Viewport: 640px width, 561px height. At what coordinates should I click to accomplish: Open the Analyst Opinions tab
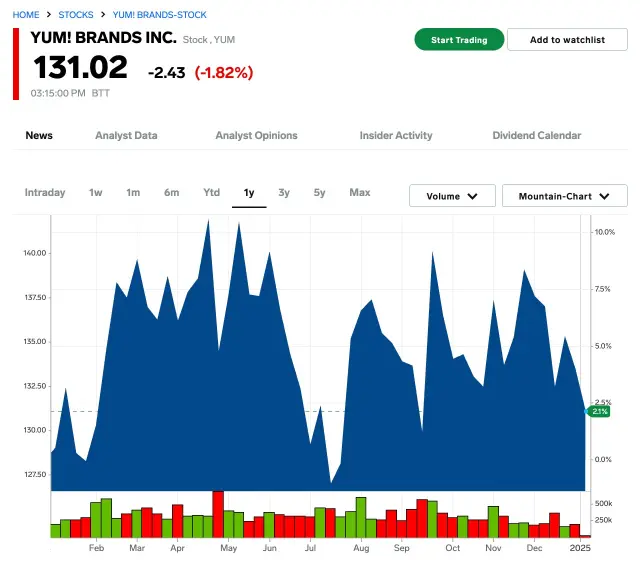point(256,135)
